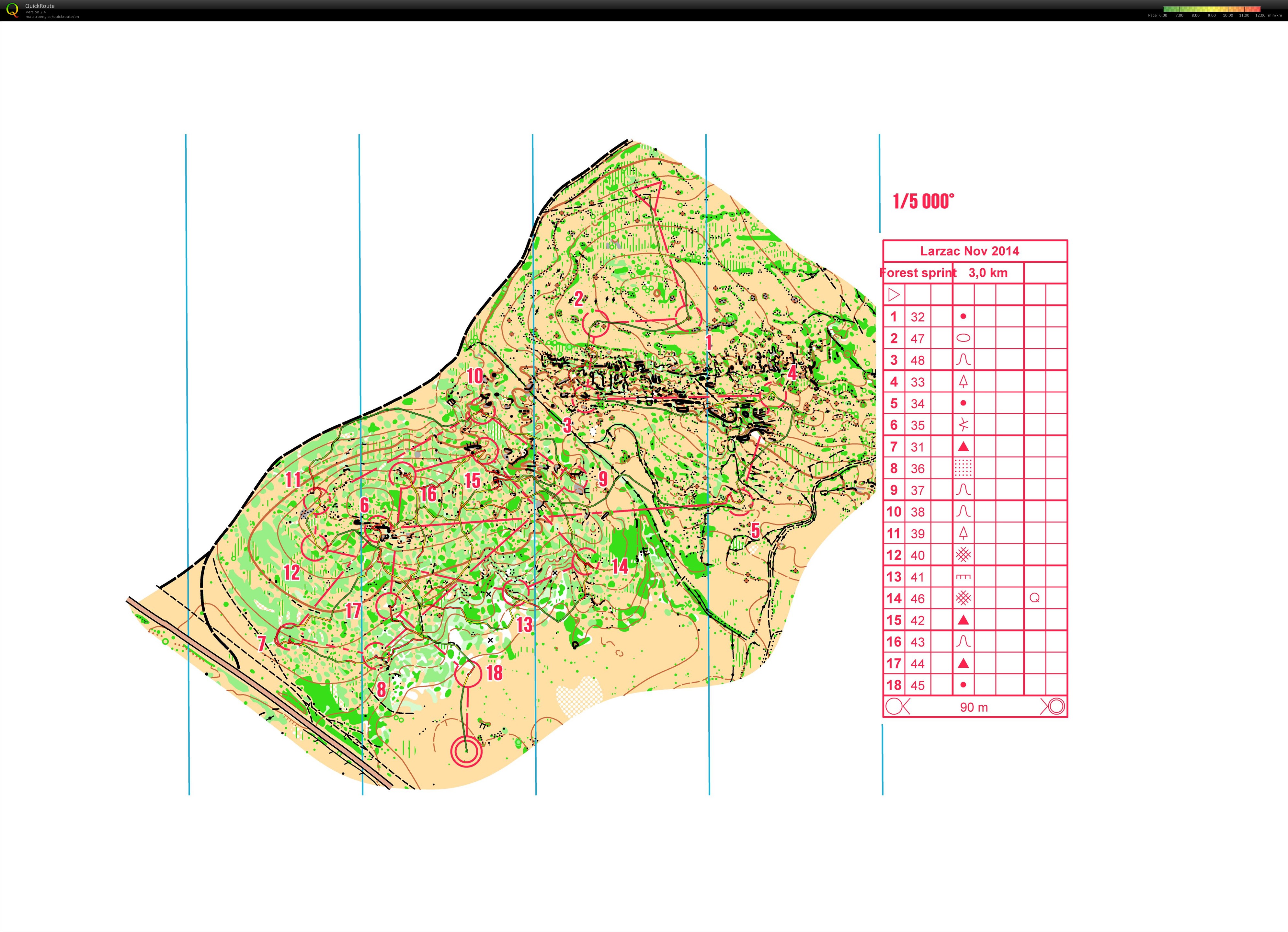Viewport: 1288px width, 932px height.
Task: Click the dot symbol in control row 5
Action: pyautogui.click(x=963, y=403)
